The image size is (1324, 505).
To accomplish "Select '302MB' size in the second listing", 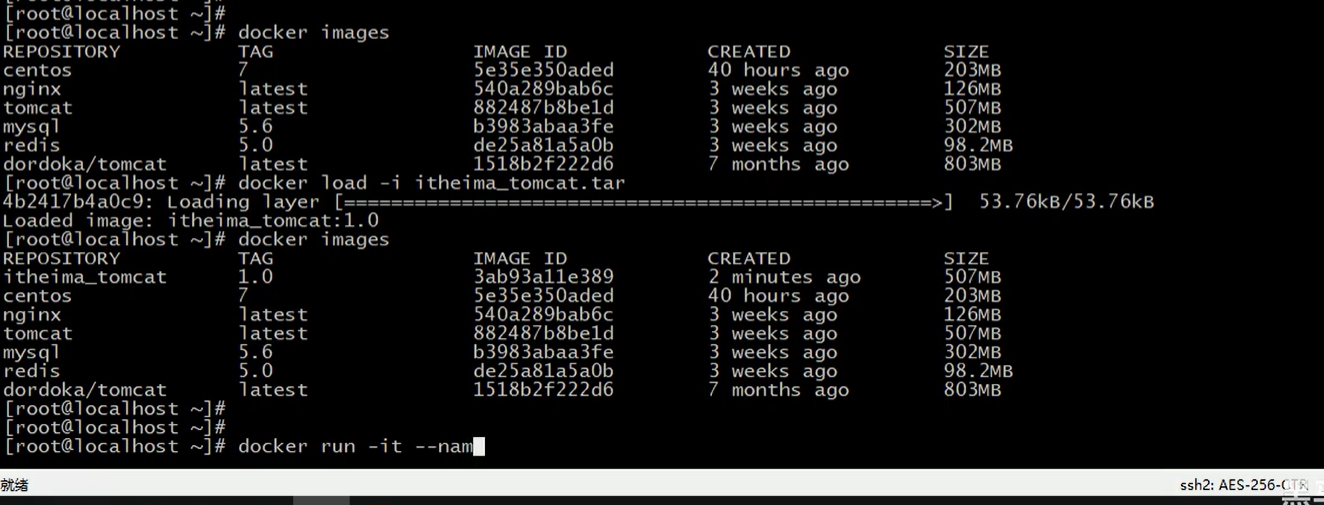I will (x=972, y=352).
